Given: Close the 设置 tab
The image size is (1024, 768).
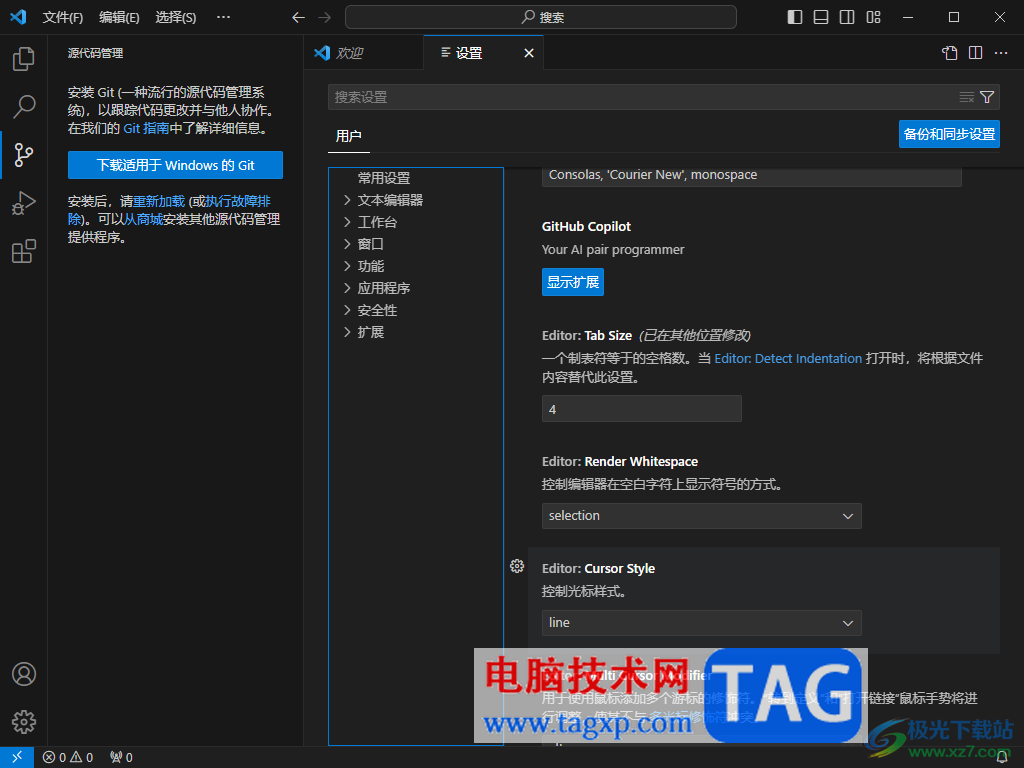Looking at the screenshot, I should [529, 53].
